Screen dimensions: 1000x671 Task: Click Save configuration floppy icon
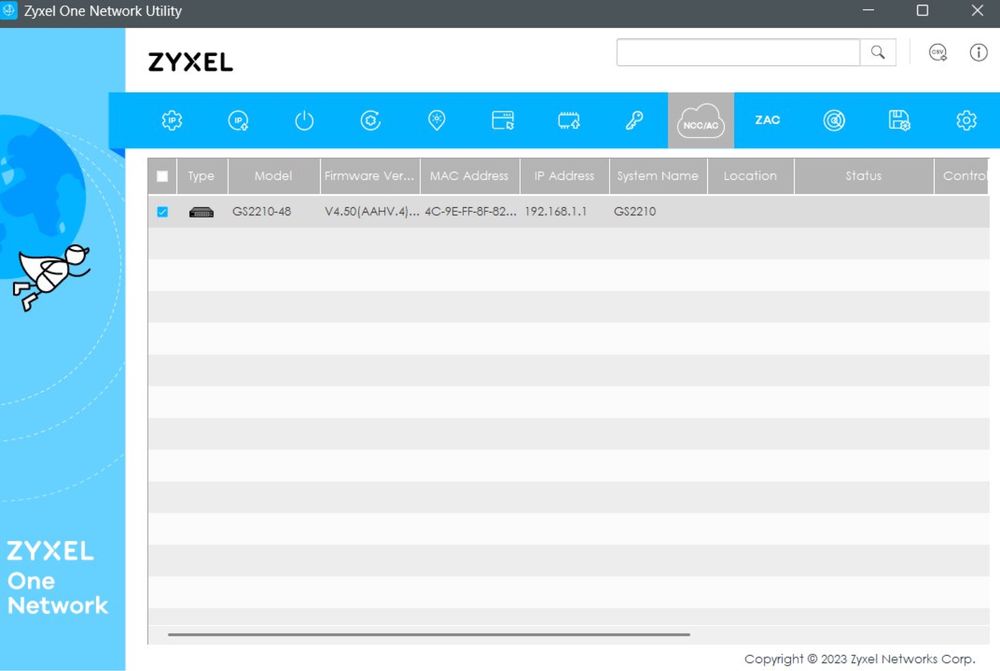click(x=899, y=120)
